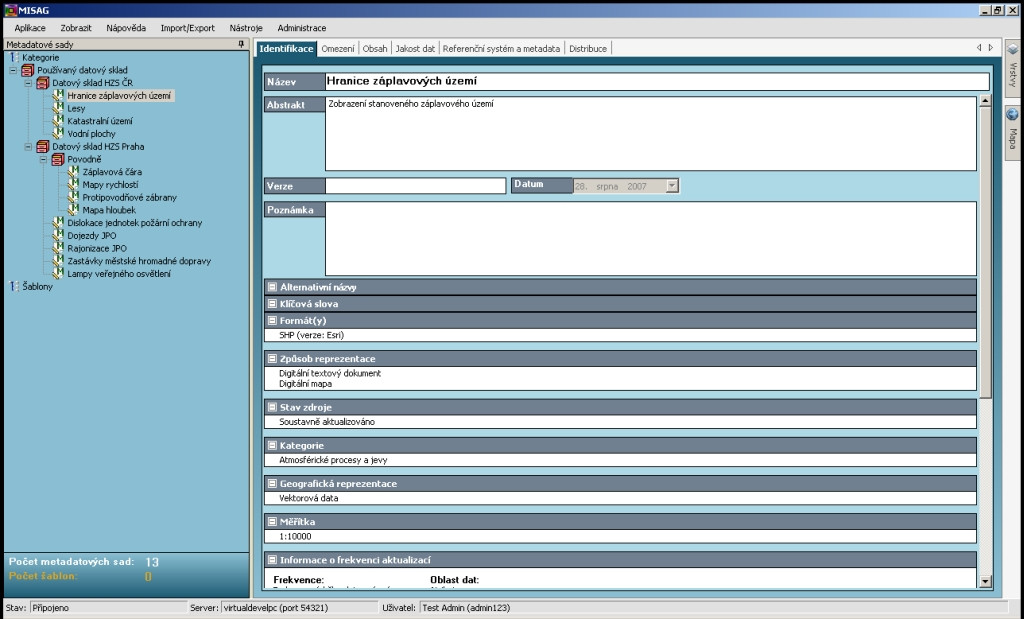Click the 'SHP (verze: Esri)' format entry

tap(312, 335)
